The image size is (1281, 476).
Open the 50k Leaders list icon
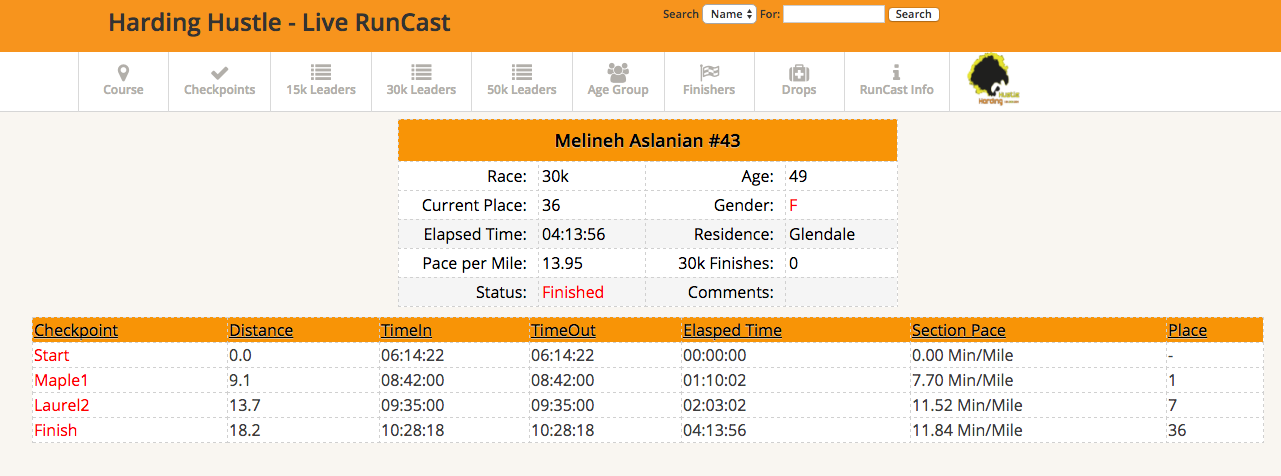[x=521, y=73]
